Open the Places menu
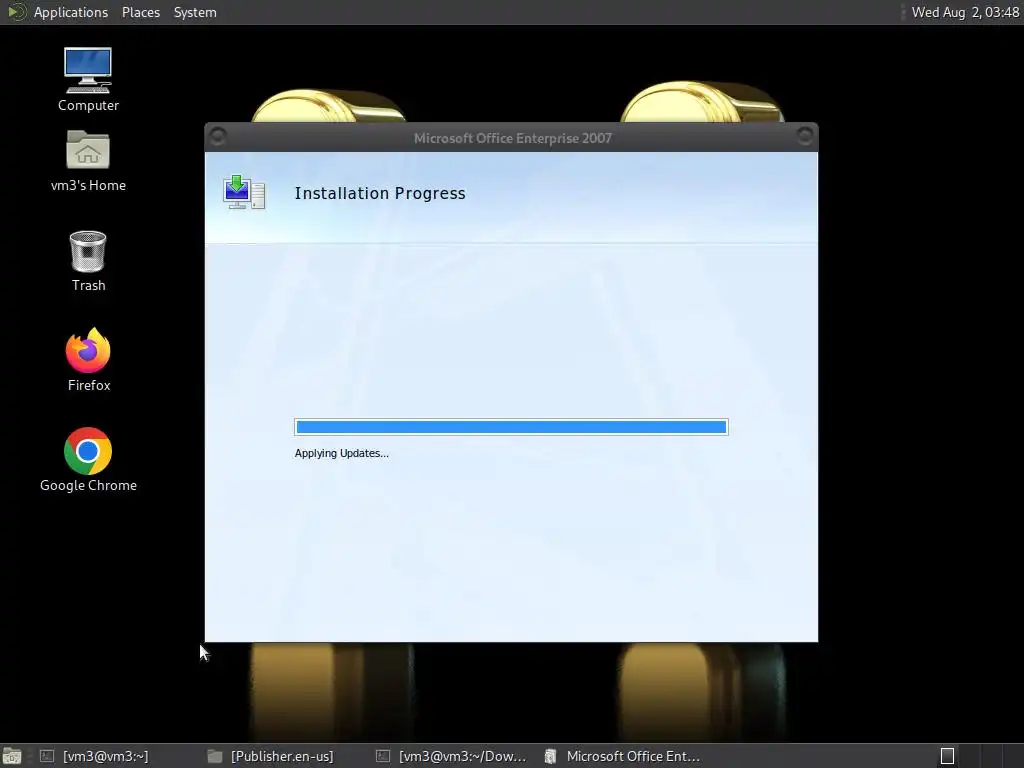Screen dimensions: 1024x768 [141, 12]
